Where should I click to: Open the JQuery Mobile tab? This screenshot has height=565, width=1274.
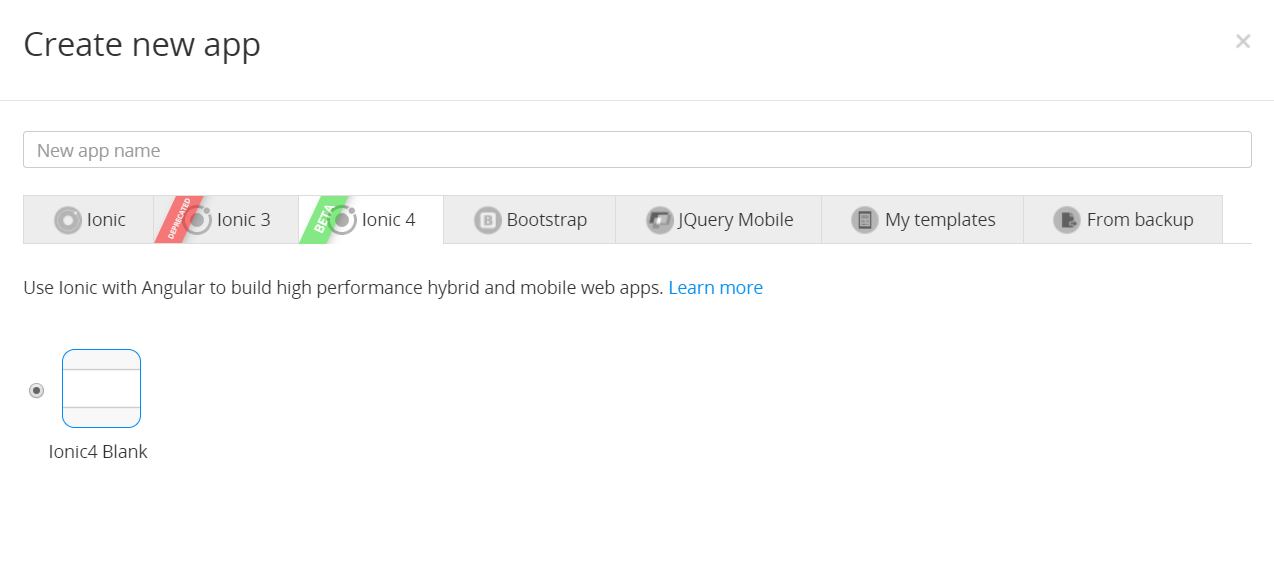719,220
